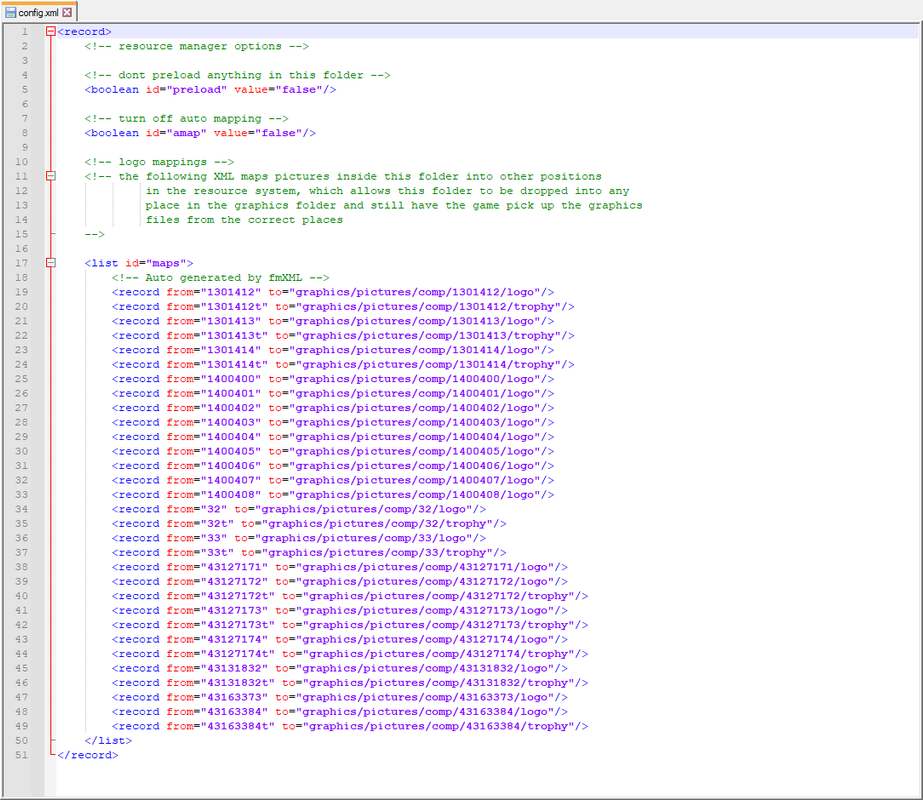Image resolution: width=923 pixels, height=800 pixels.
Task: Click the record from="43127173t" line
Action: [x=350, y=625]
